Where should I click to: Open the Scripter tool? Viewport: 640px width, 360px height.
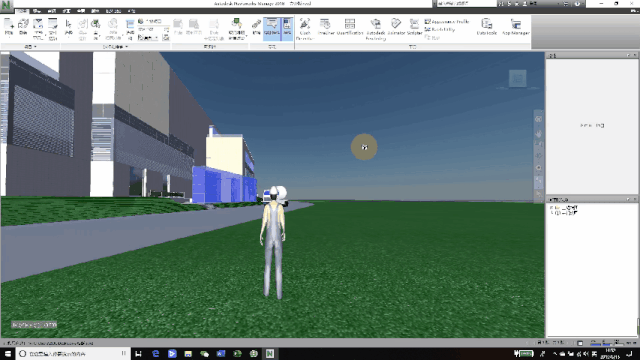(414, 27)
